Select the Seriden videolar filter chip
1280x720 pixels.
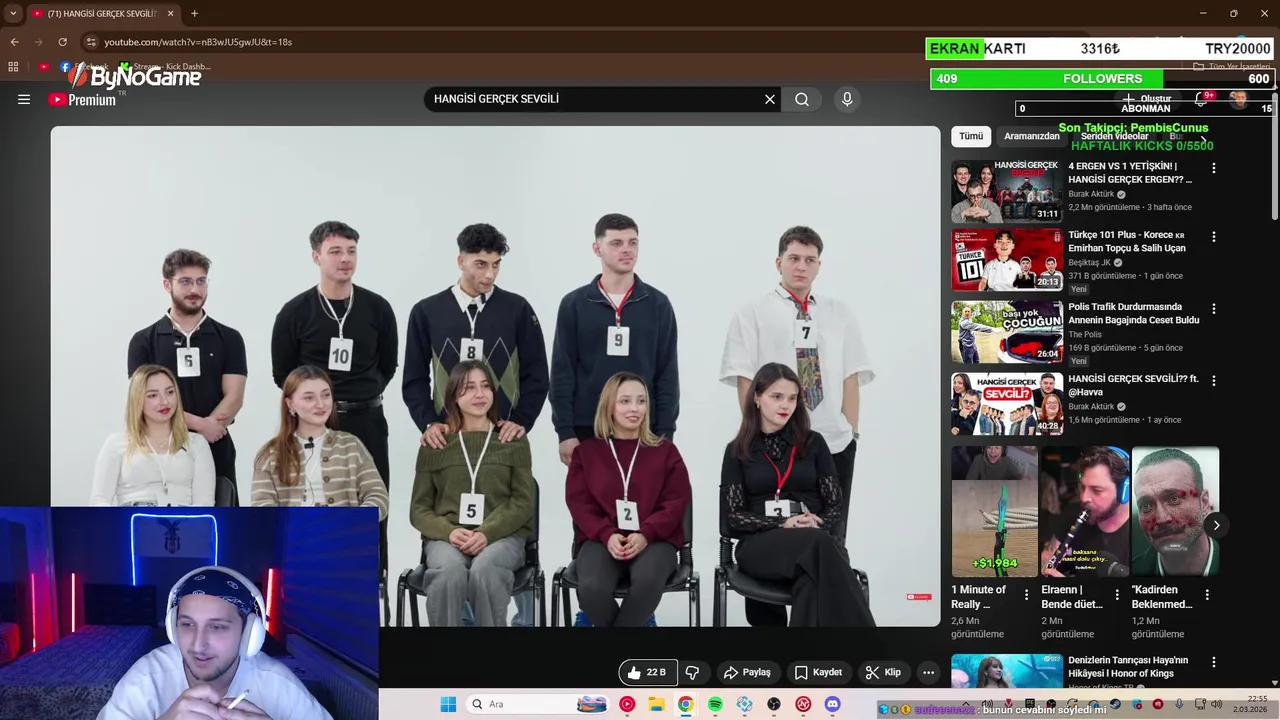pos(1114,136)
